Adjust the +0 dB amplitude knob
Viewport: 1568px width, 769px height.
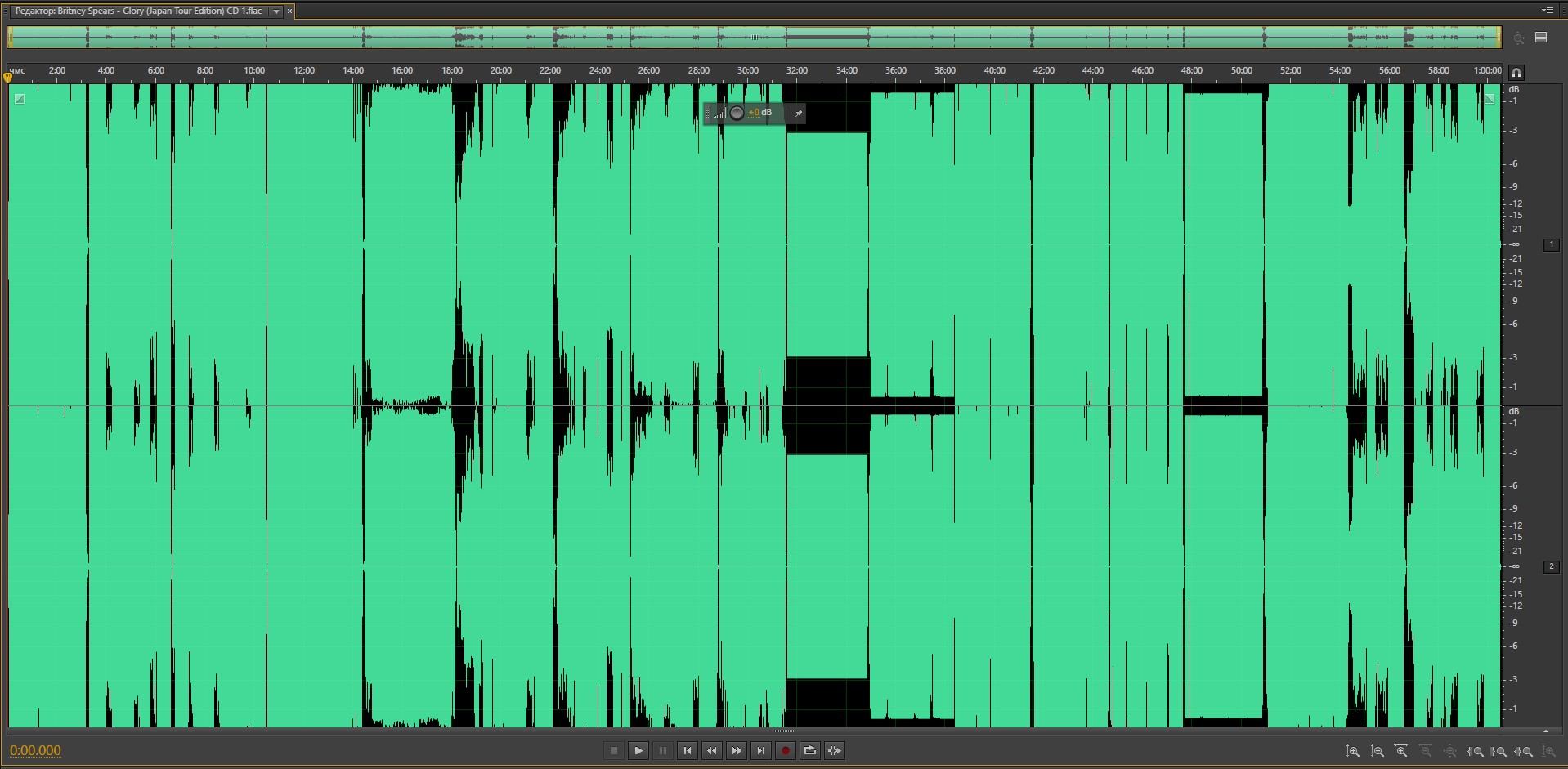737,113
